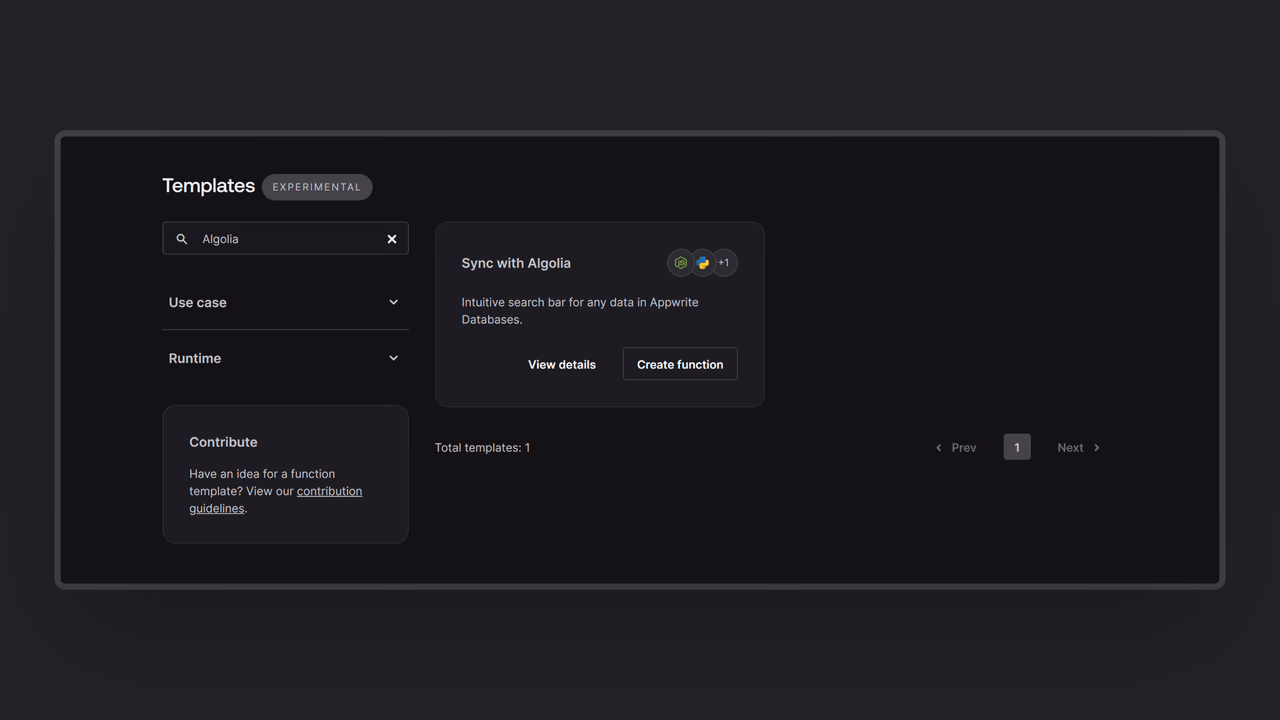
Task: Clear the Algolia search text
Action: tap(392, 239)
